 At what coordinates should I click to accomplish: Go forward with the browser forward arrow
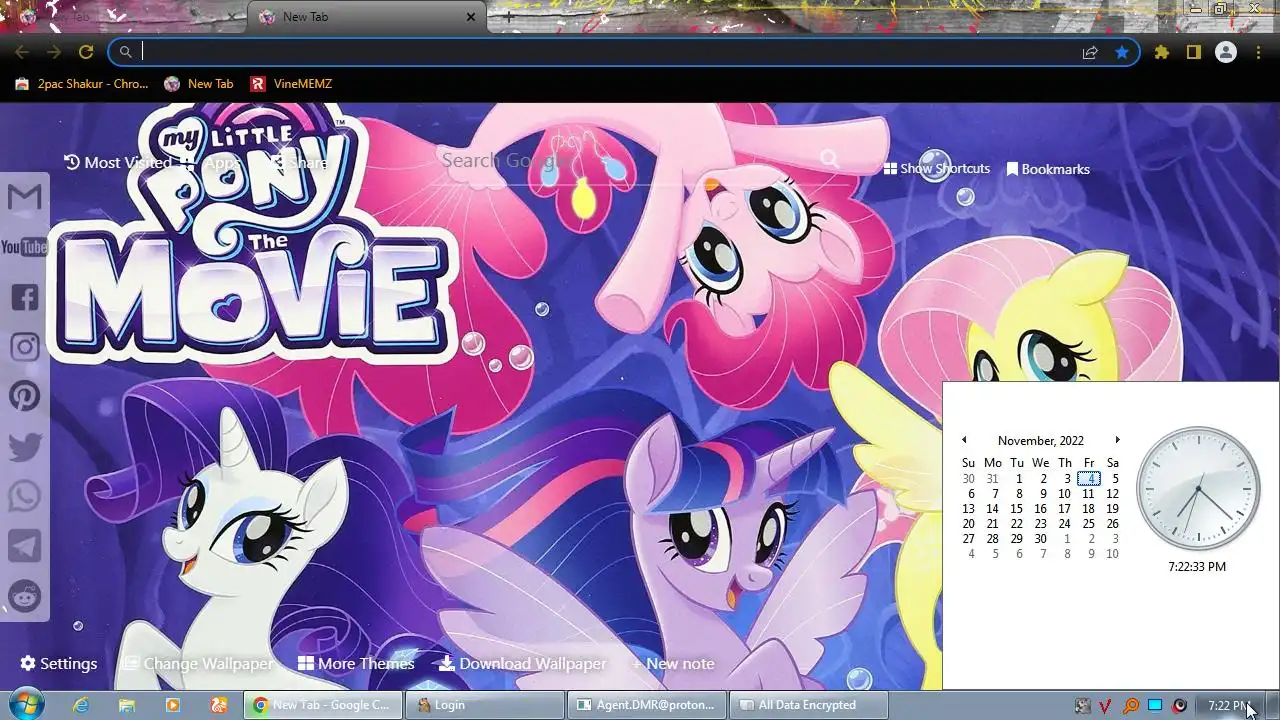pyautogui.click(x=54, y=52)
